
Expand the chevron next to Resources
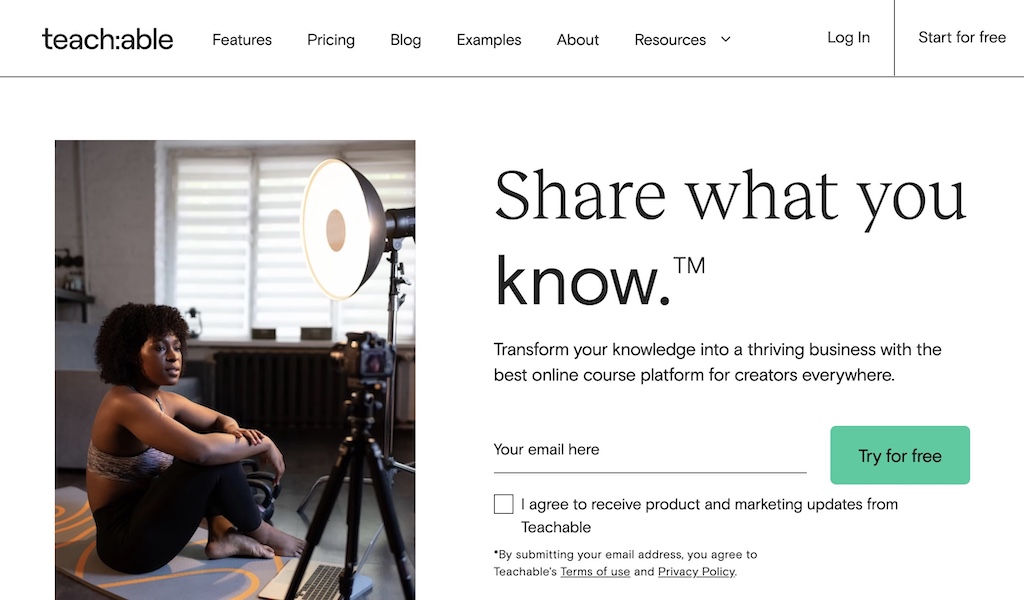[726, 39]
